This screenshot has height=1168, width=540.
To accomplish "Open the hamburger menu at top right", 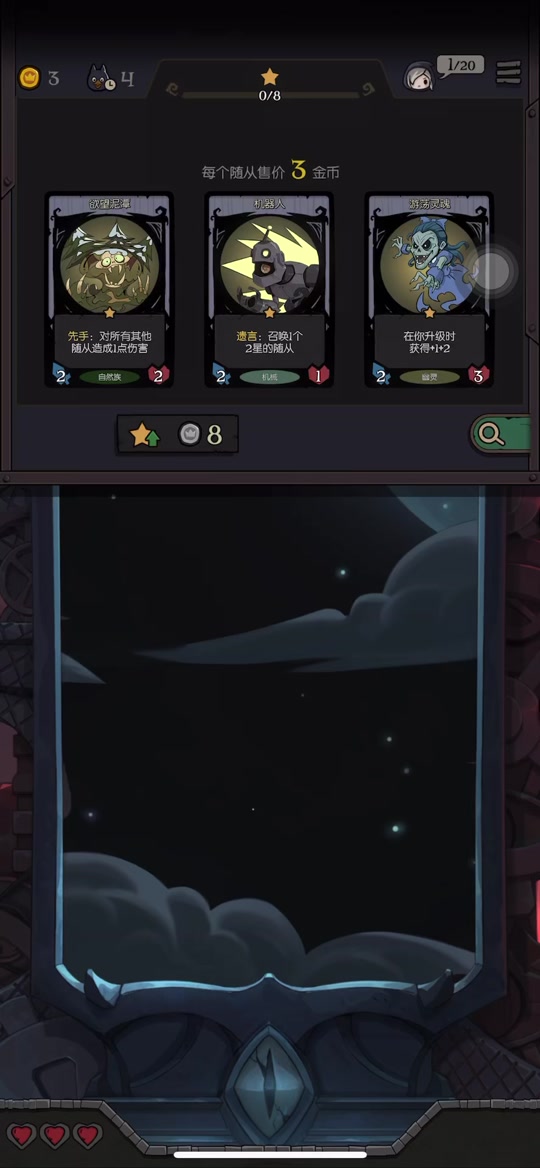I will click(509, 72).
